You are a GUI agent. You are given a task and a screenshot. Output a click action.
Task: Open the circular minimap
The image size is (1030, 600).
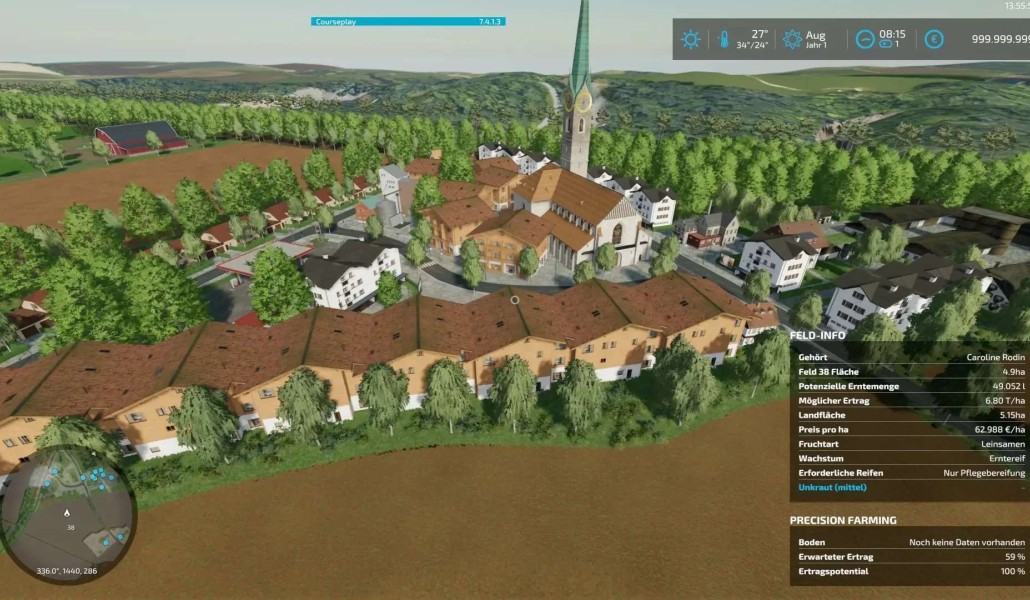coord(67,514)
